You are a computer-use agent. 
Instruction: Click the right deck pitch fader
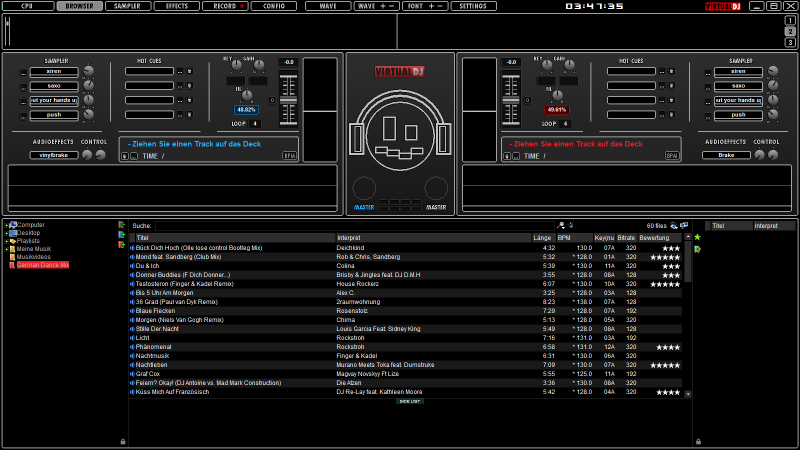[x=511, y=99]
